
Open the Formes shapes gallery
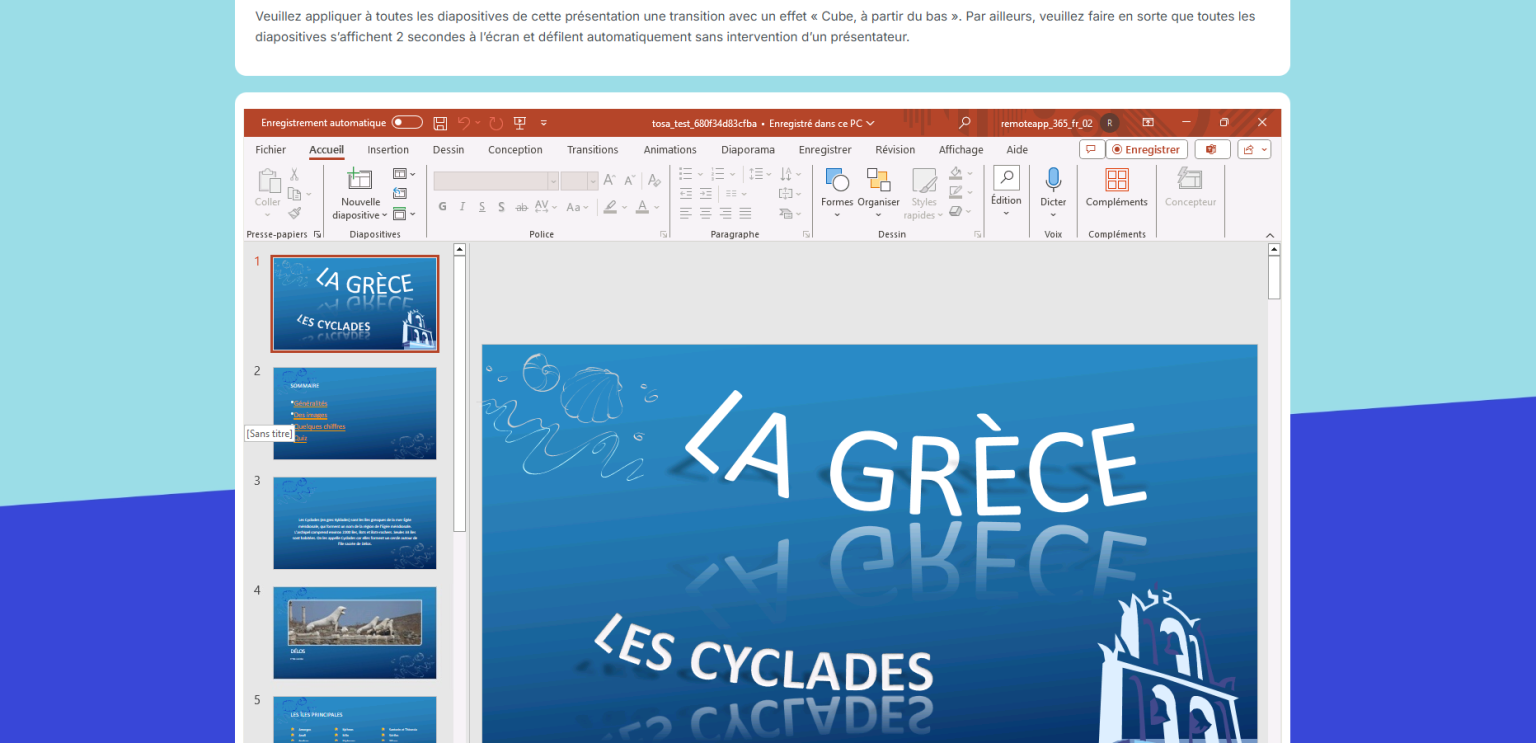(837, 181)
